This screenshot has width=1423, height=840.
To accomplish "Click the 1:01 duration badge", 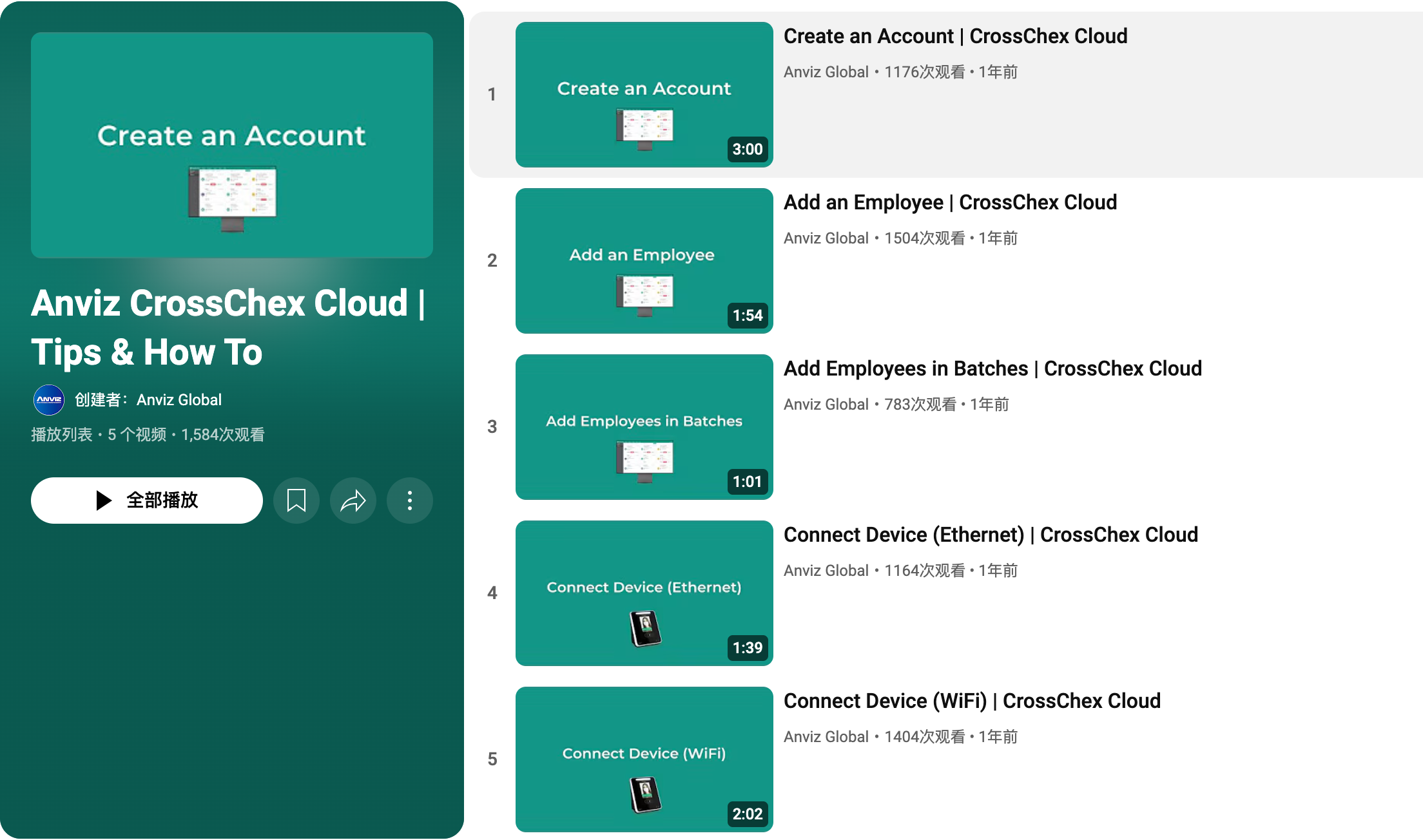I will pyautogui.click(x=748, y=482).
